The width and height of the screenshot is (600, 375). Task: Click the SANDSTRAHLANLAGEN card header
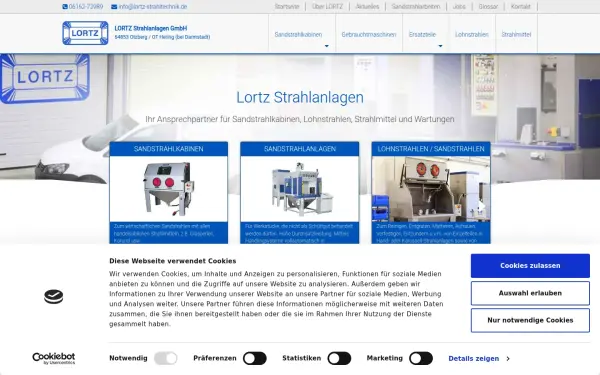click(300, 149)
